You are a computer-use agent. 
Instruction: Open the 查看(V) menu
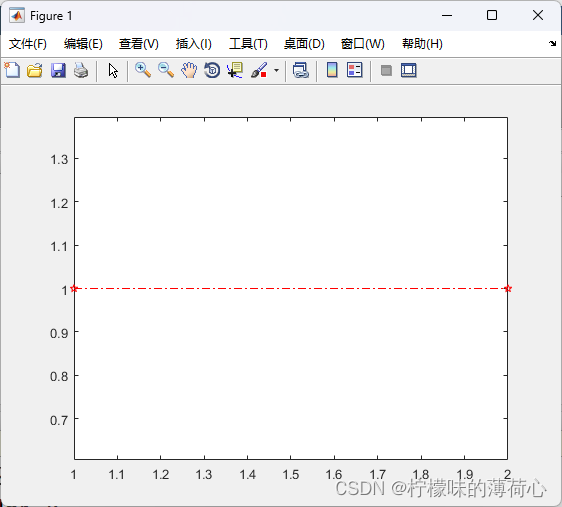click(x=139, y=44)
